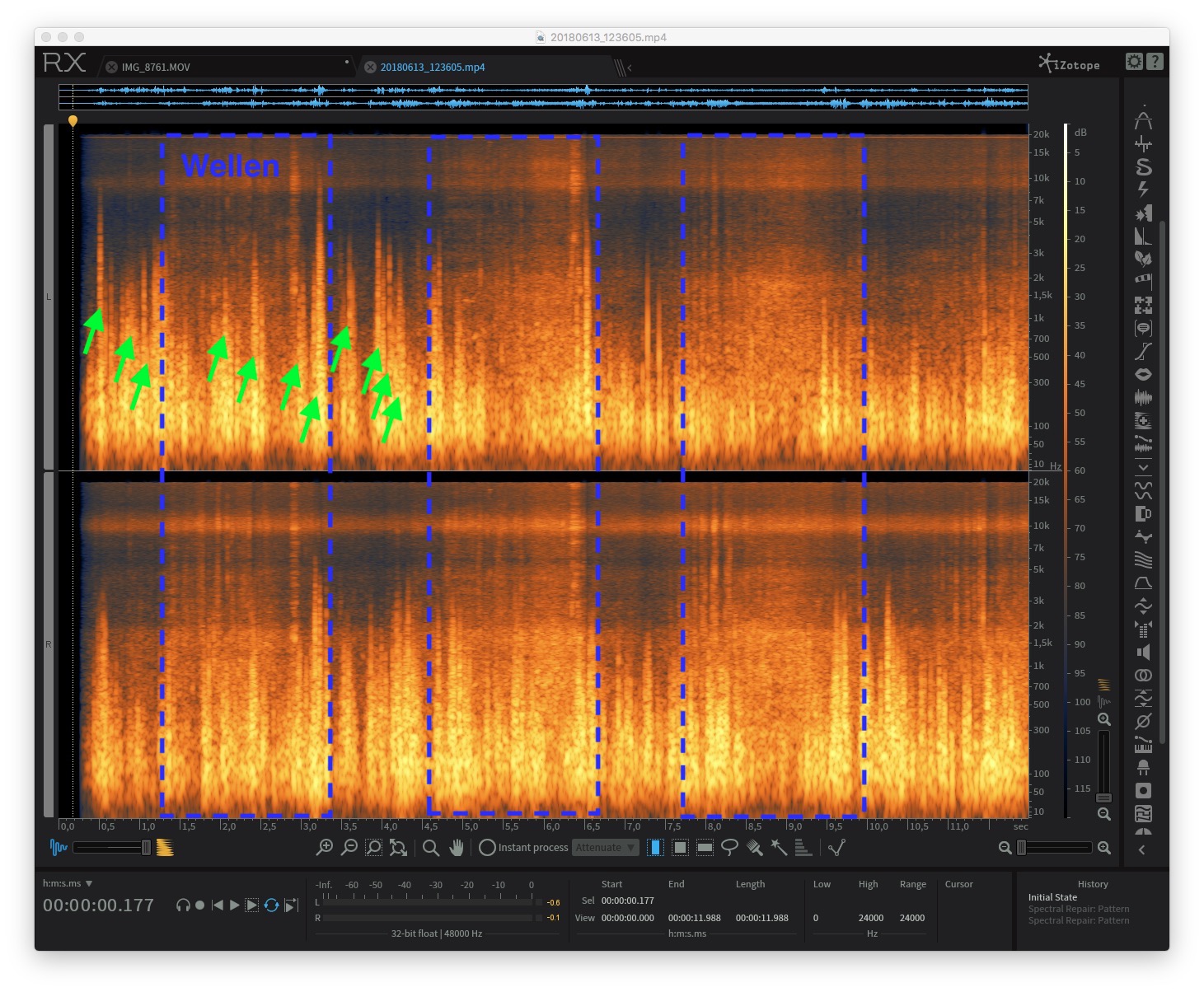Screen dimensions: 1204x992
Task: Enable the Frequency selection tool
Action: tap(705, 847)
